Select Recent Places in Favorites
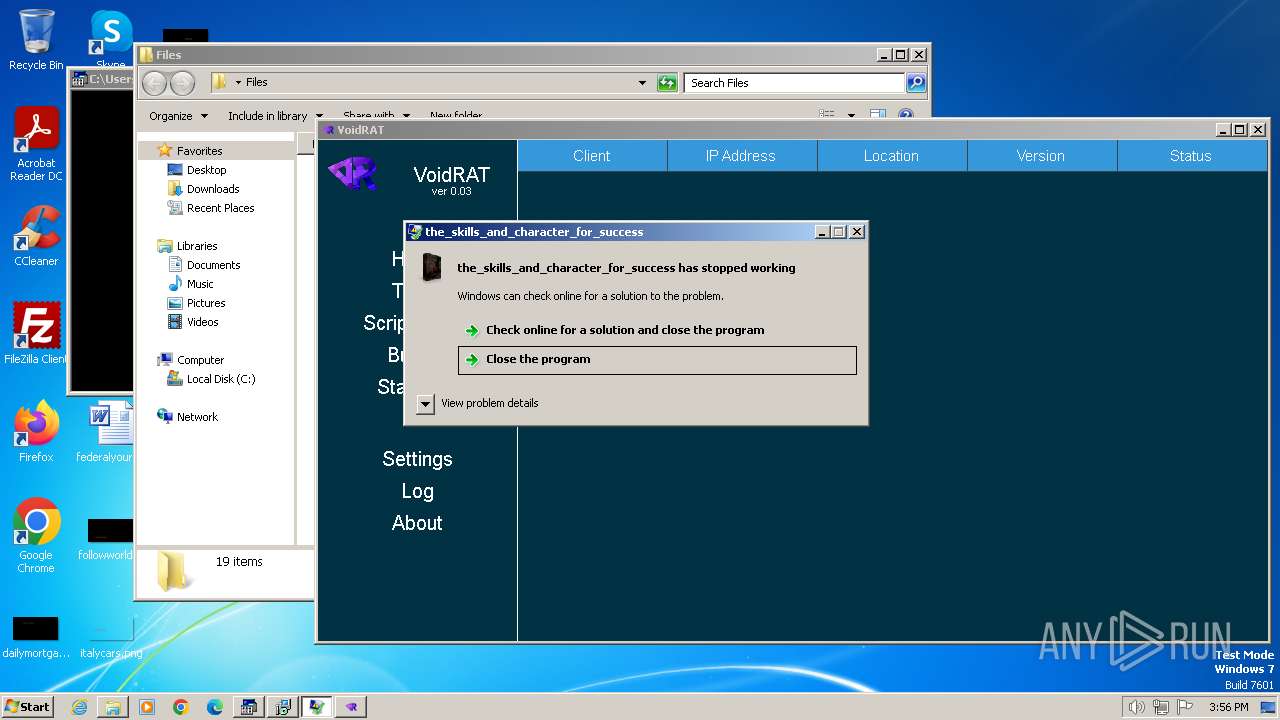Image resolution: width=1280 pixels, height=720 pixels. [220, 208]
